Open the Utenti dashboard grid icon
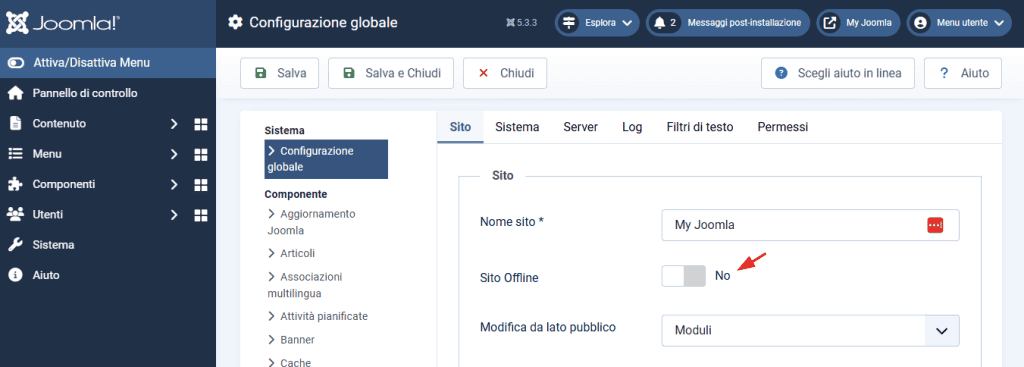 tap(201, 215)
